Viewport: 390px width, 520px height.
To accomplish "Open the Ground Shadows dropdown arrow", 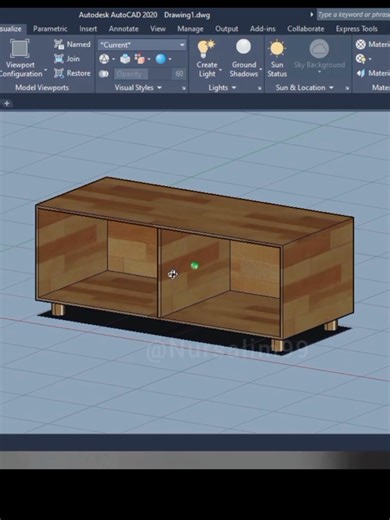I will click(x=260, y=70).
